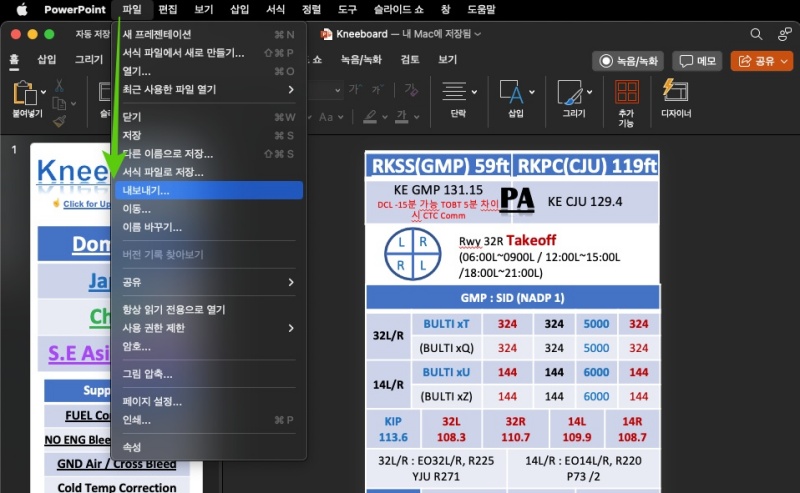
Task: Click the Memo (메모) comments button
Action: [697, 61]
